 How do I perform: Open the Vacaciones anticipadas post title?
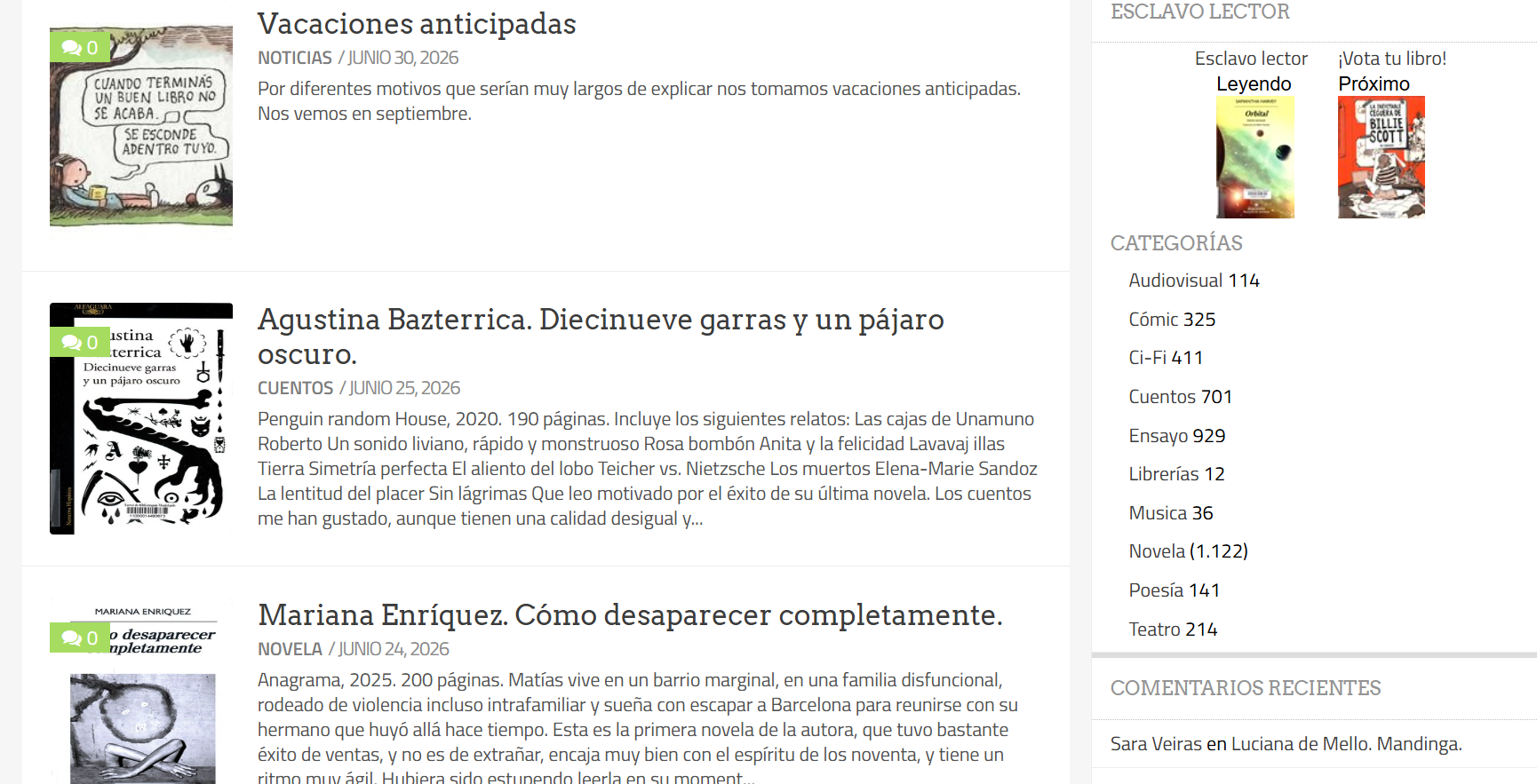click(417, 23)
